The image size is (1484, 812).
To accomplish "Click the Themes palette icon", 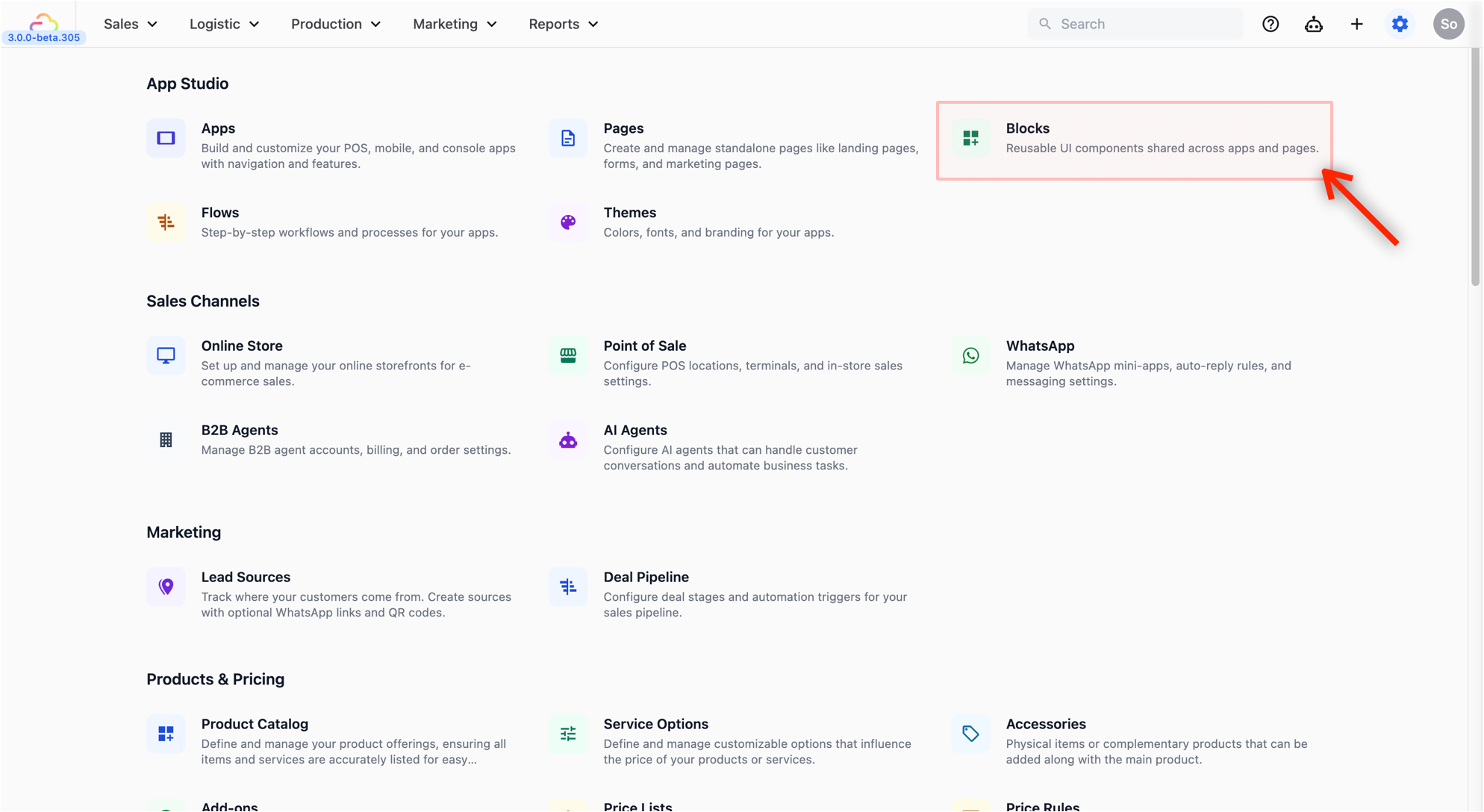I will [x=568, y=222].
